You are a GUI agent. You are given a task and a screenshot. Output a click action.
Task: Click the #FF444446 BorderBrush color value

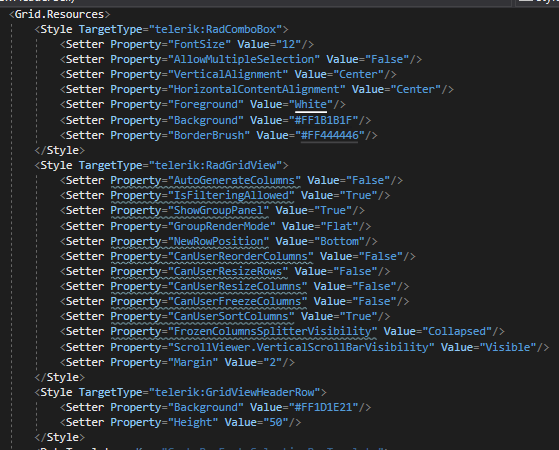tap(329, 135)
